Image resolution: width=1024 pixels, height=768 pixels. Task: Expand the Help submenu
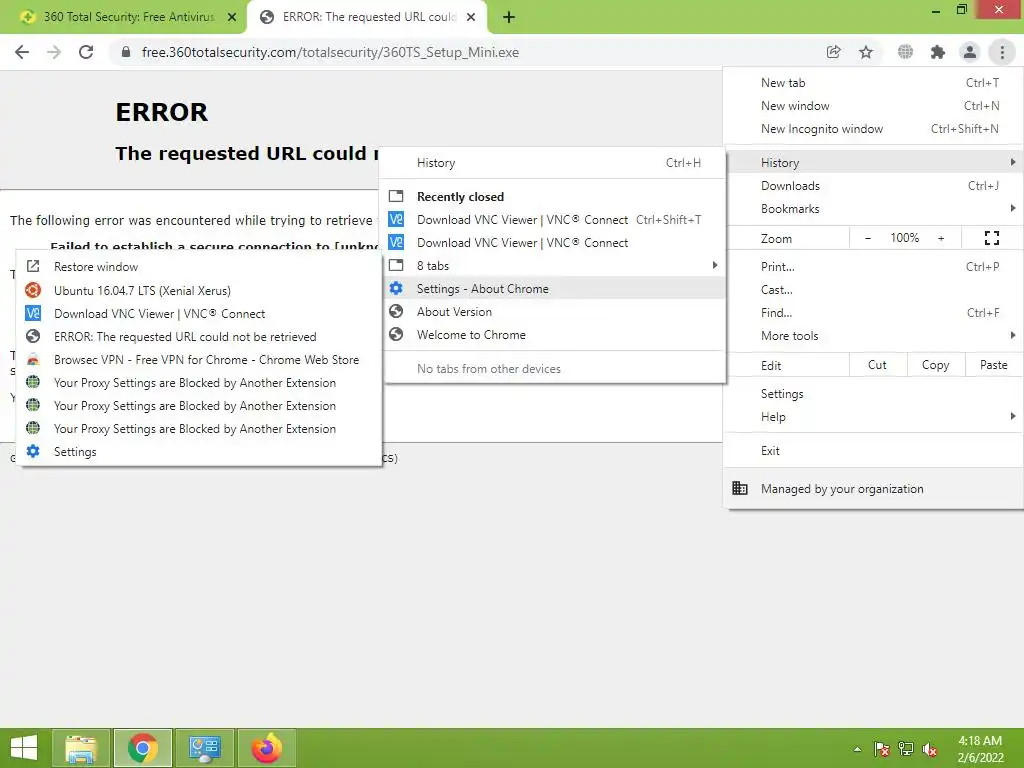[873, 417]
